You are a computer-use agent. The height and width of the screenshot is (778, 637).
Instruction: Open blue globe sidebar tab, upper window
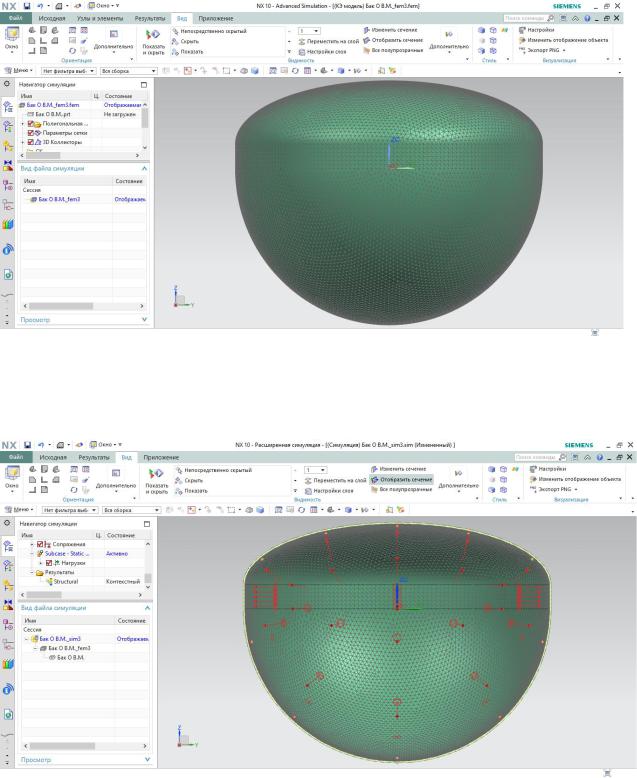7,250
